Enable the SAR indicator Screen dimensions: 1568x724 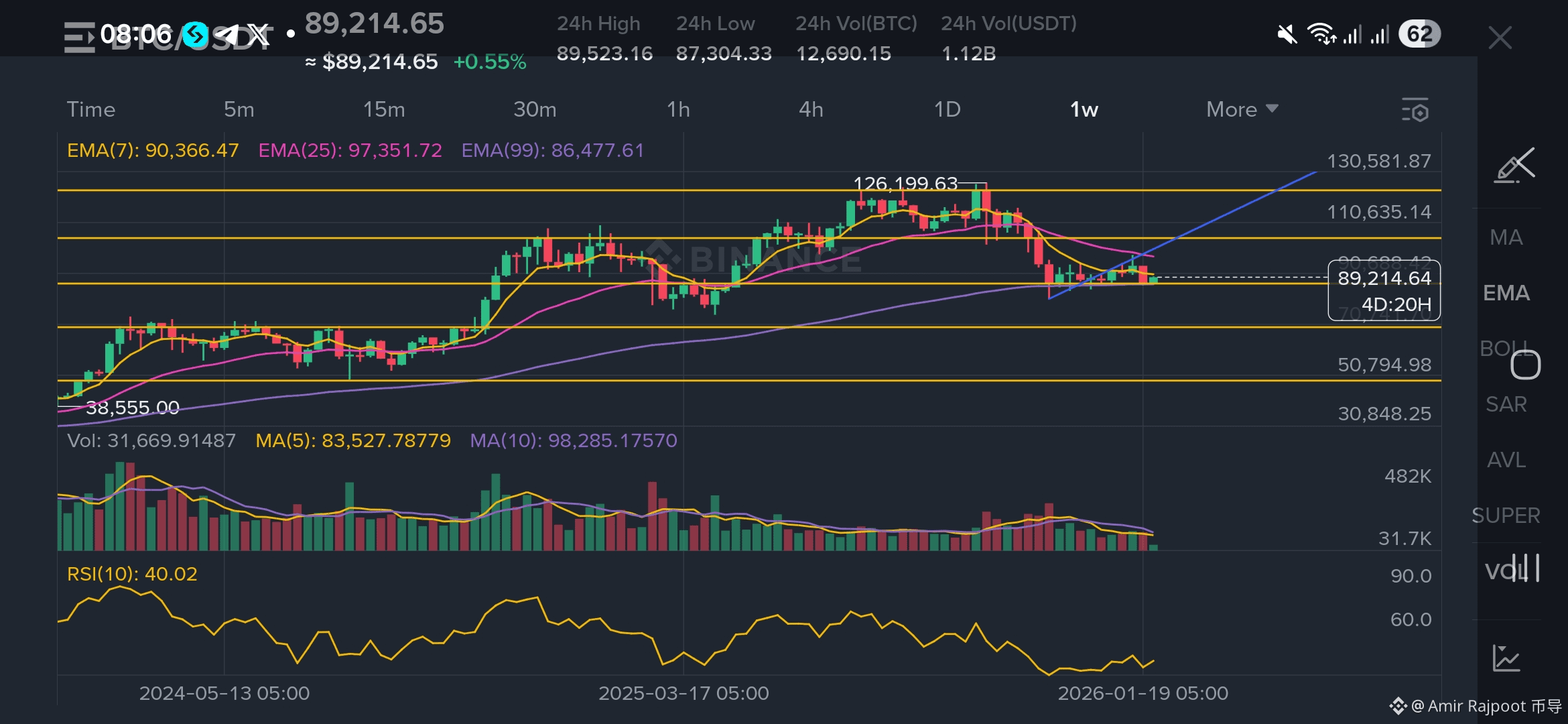pyautogui.click(x=1506, y=404)
